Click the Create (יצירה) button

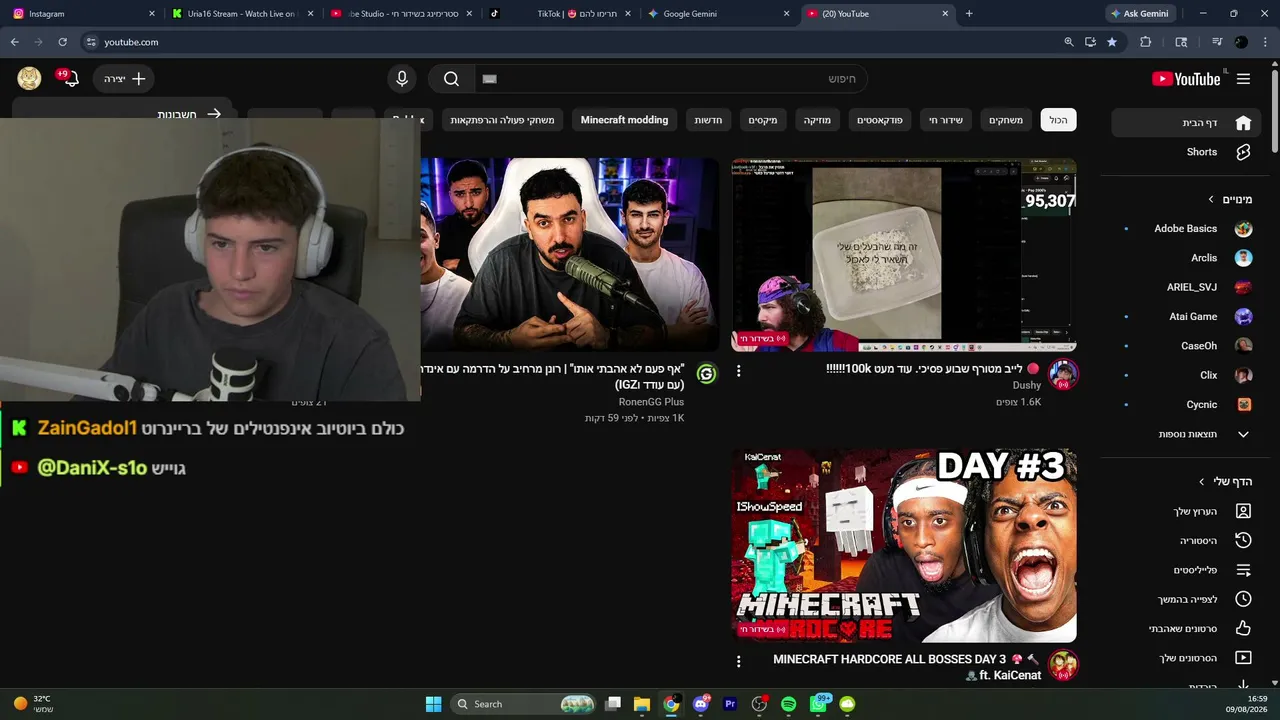coord(125,79)
